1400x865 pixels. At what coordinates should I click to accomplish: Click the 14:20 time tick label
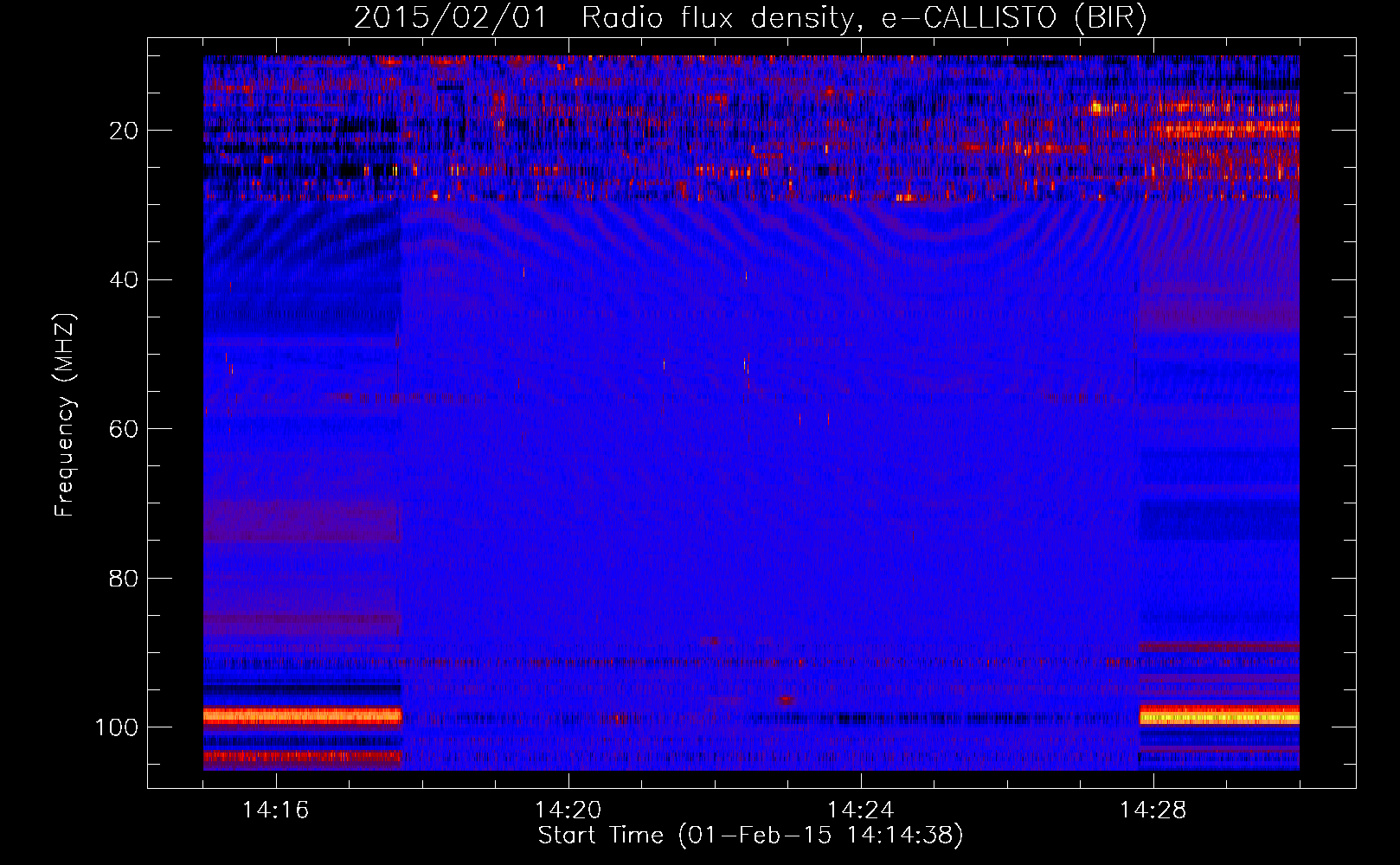click(568, 811)
